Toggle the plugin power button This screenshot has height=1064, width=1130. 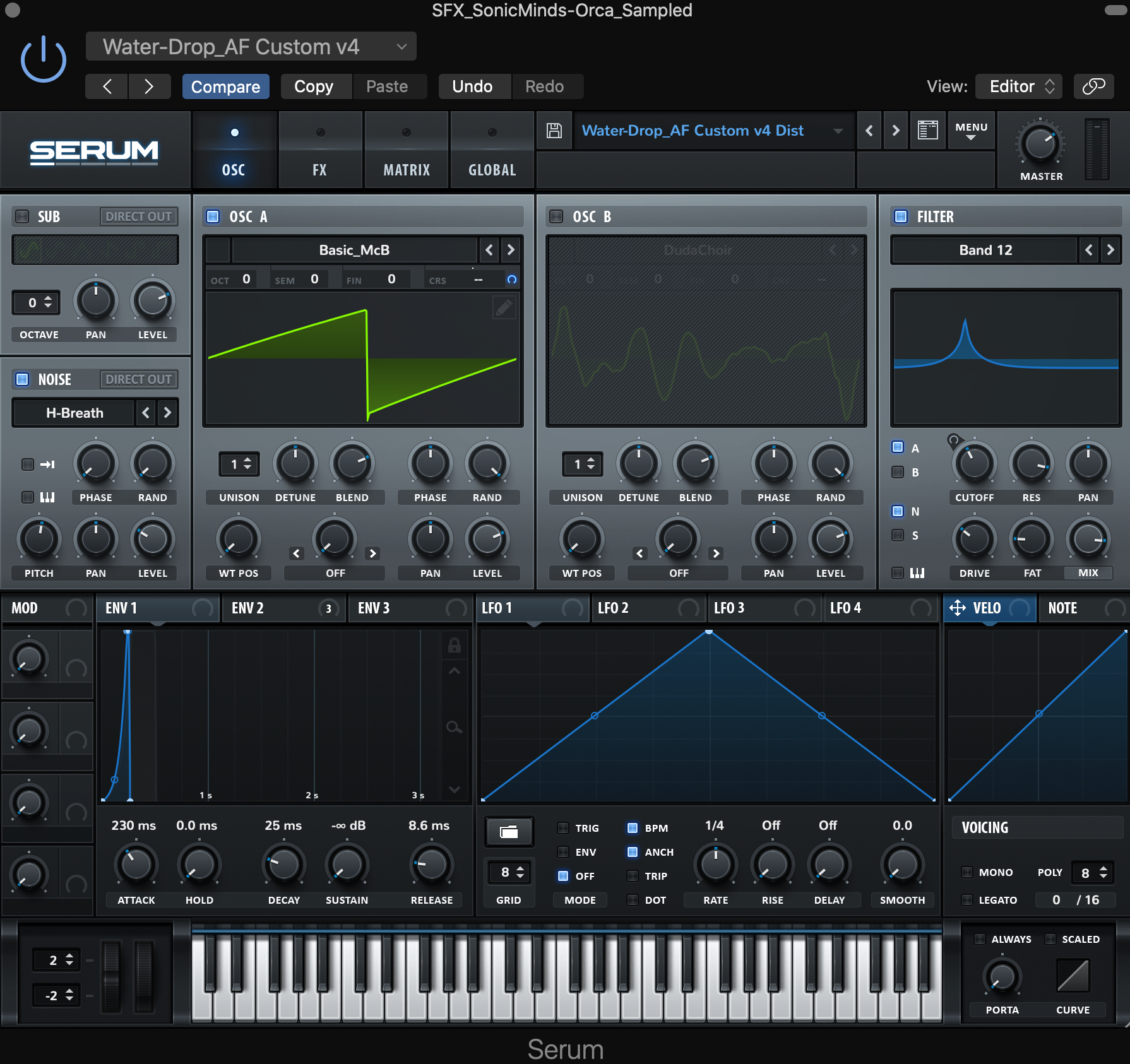click(44, 59)
